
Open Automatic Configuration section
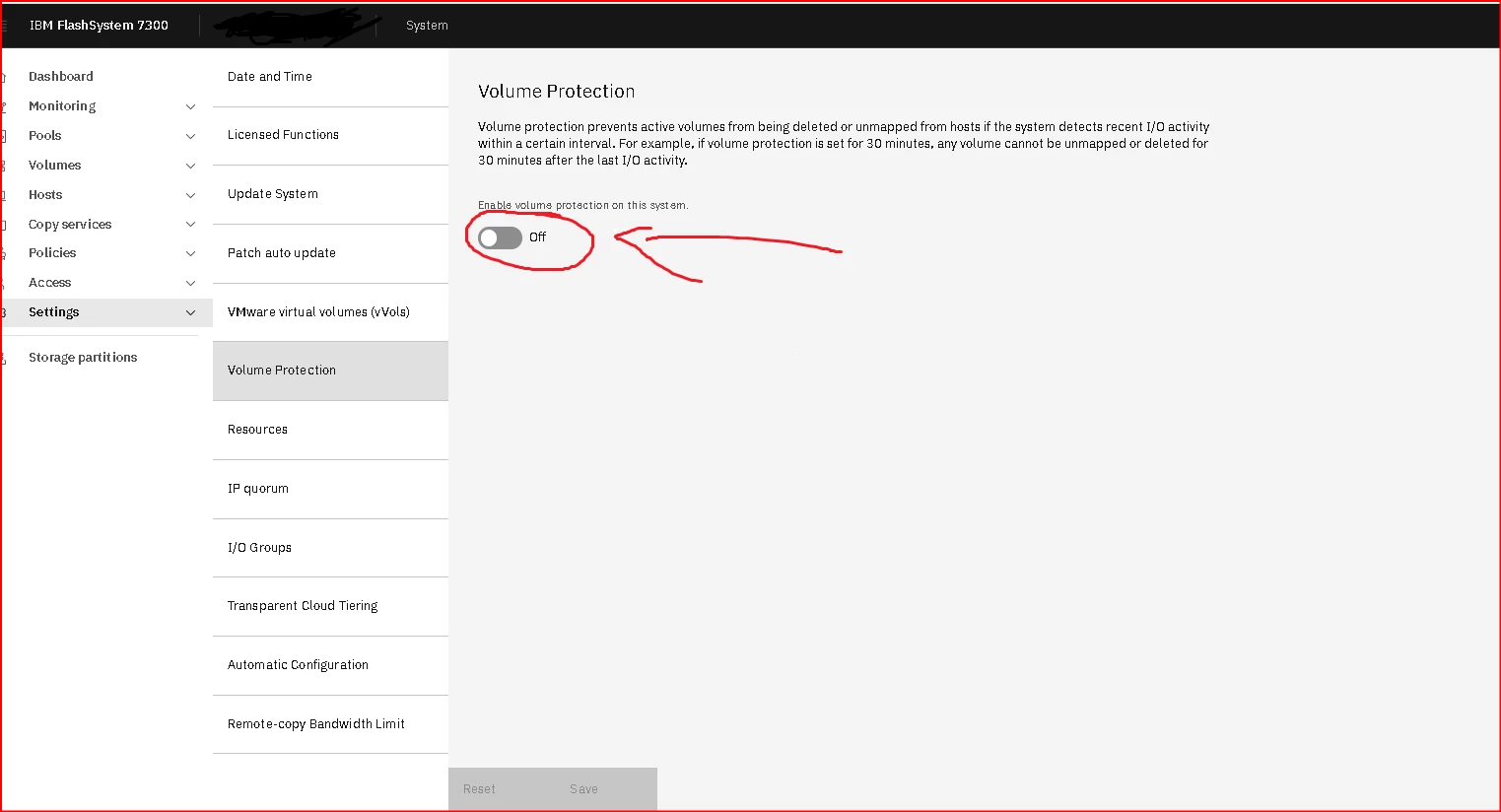tap(330, 665)
